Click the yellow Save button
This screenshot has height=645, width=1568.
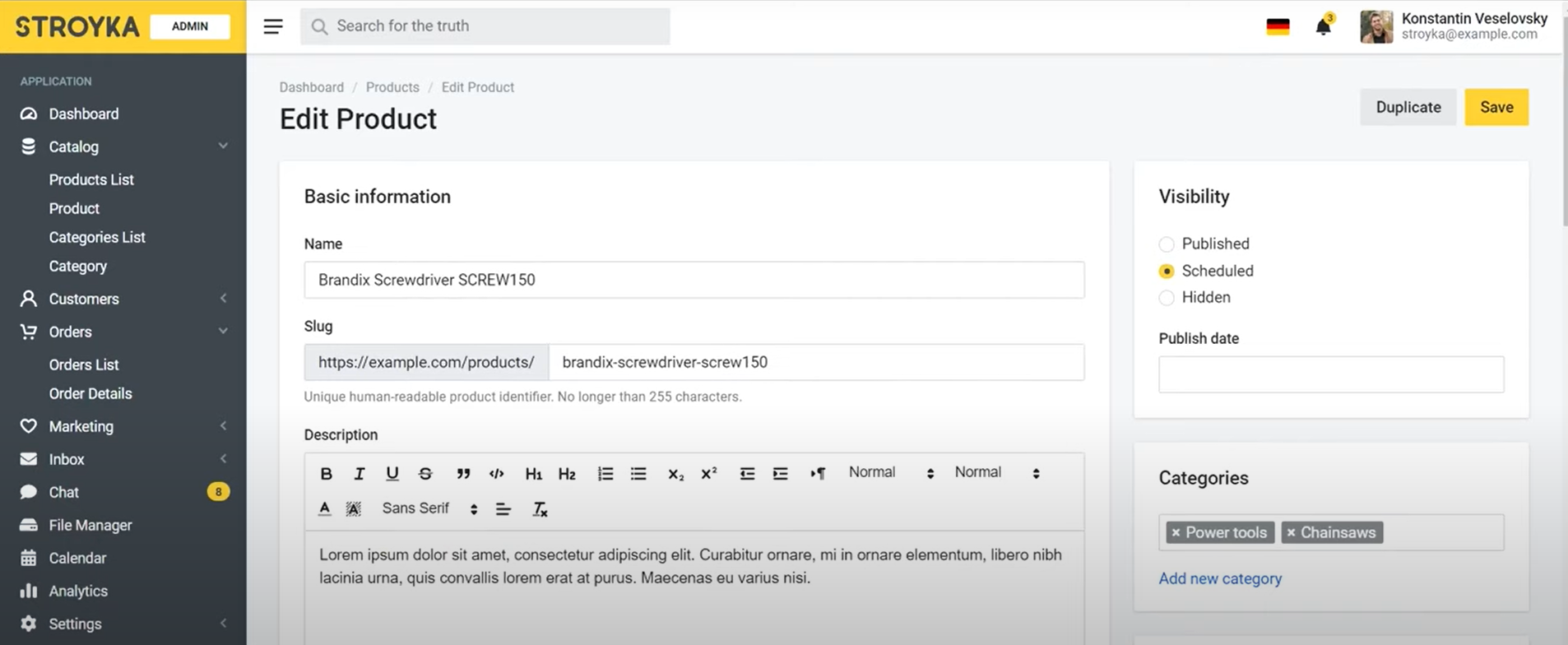1496,107
